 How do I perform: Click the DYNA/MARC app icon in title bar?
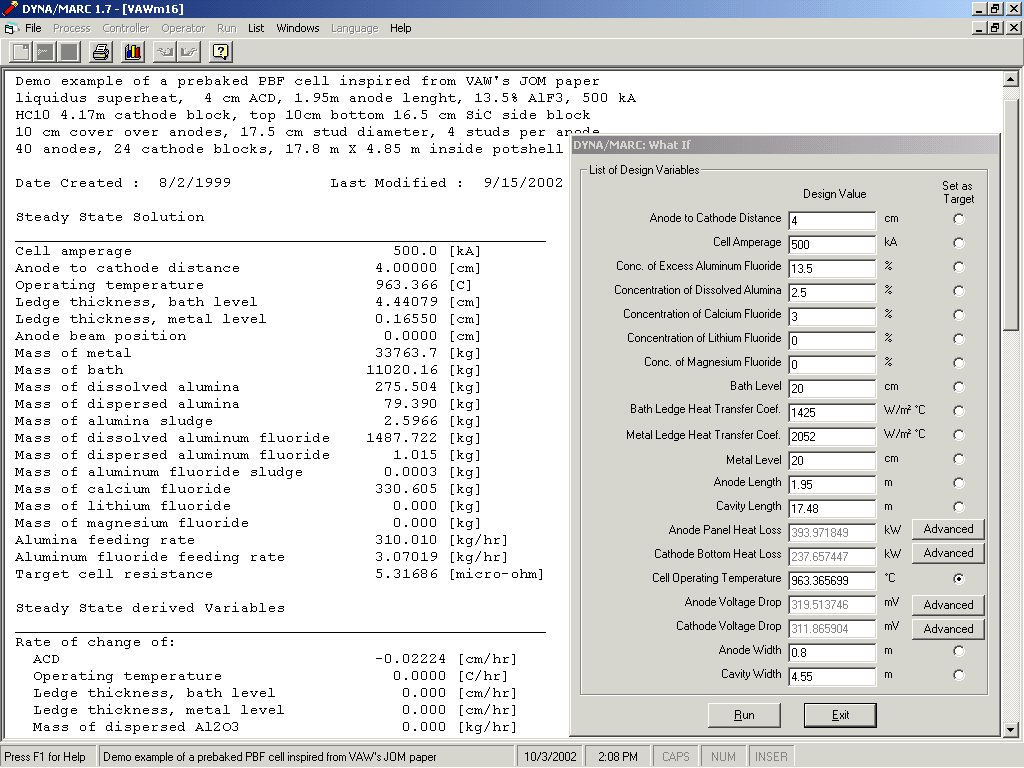click(11, 8)
